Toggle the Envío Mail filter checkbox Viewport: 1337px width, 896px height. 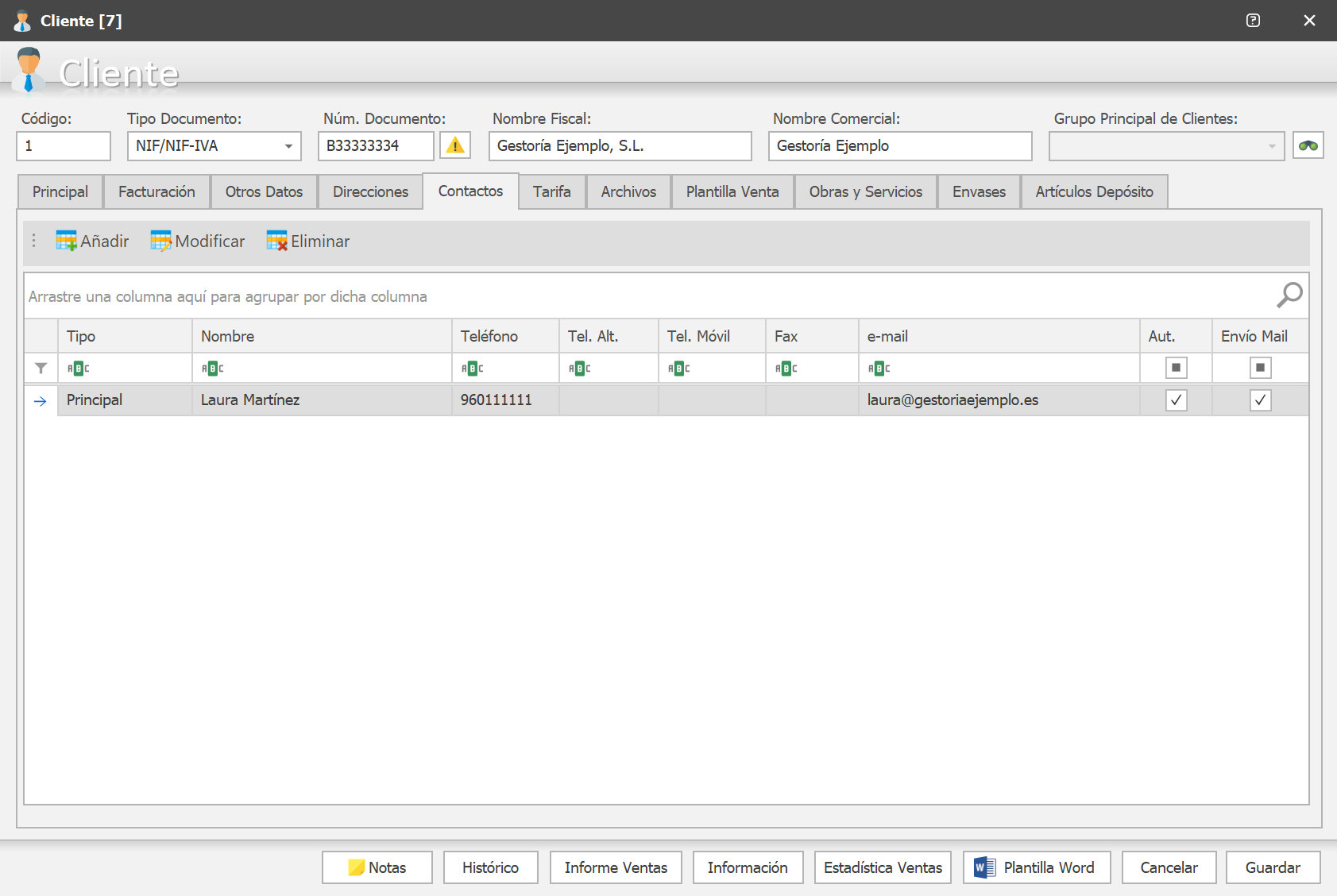click(x=1260, y=368)
